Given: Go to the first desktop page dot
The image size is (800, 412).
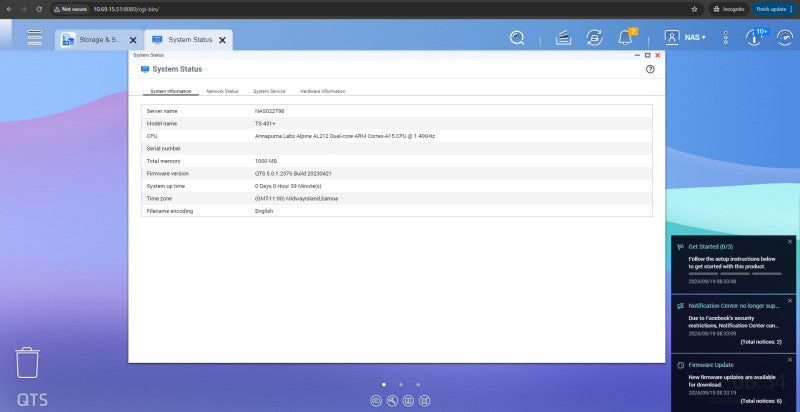Looking at the screenshot, I should coord(384,385).
